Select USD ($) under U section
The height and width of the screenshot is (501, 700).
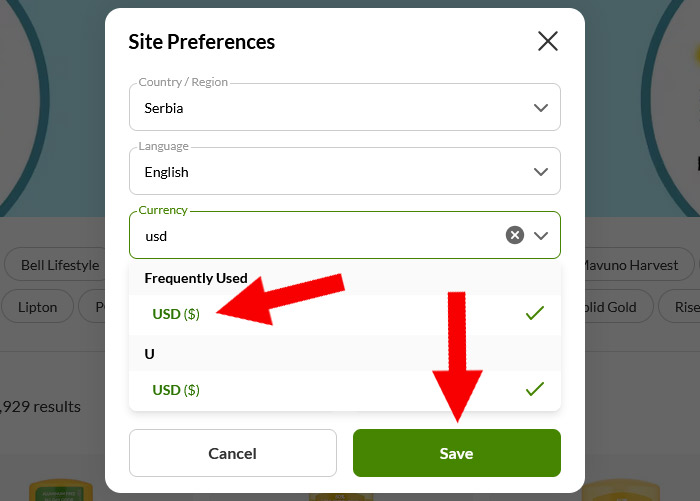(176, 390)
